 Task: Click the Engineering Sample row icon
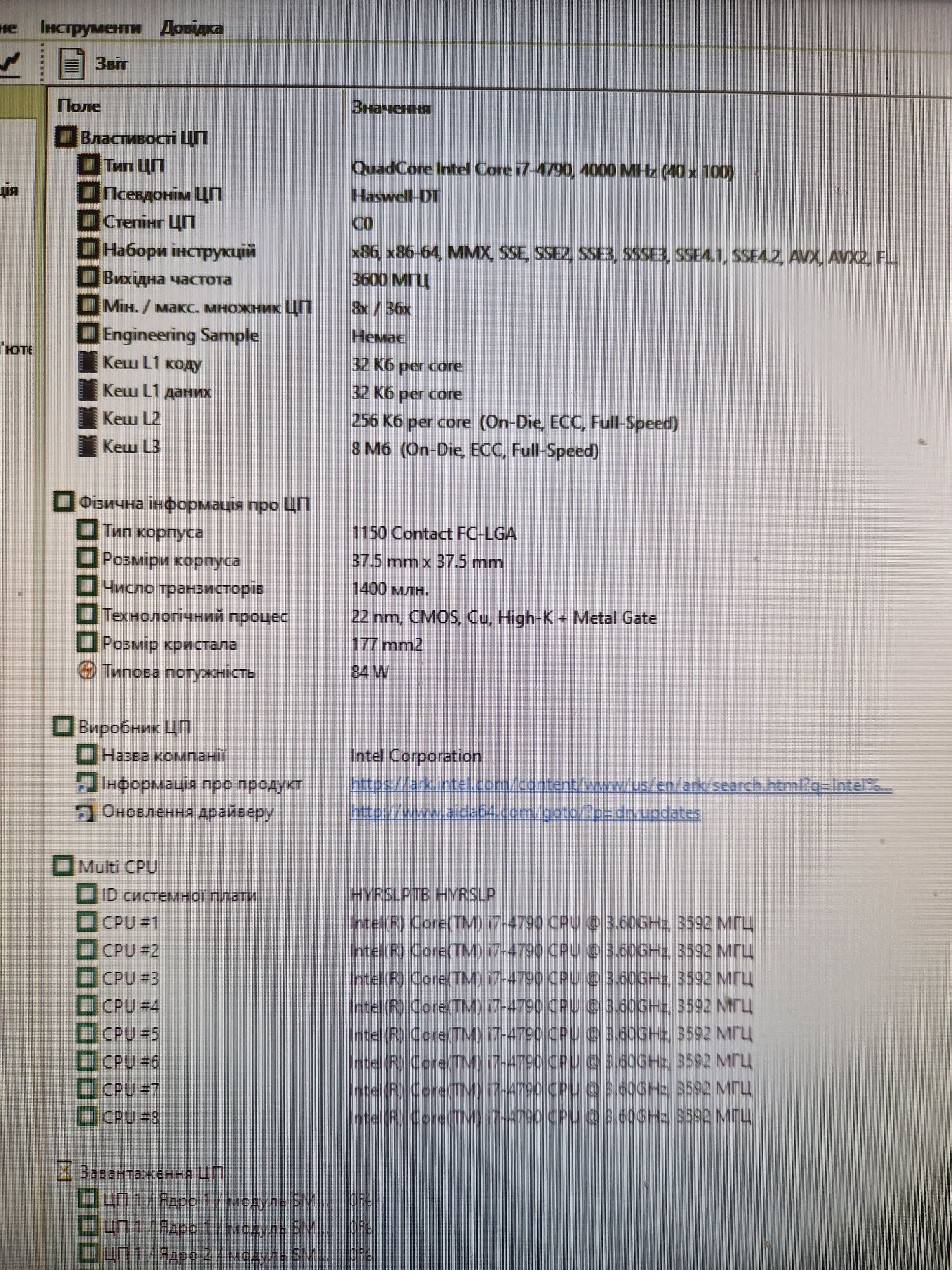(x=89, y=334)
